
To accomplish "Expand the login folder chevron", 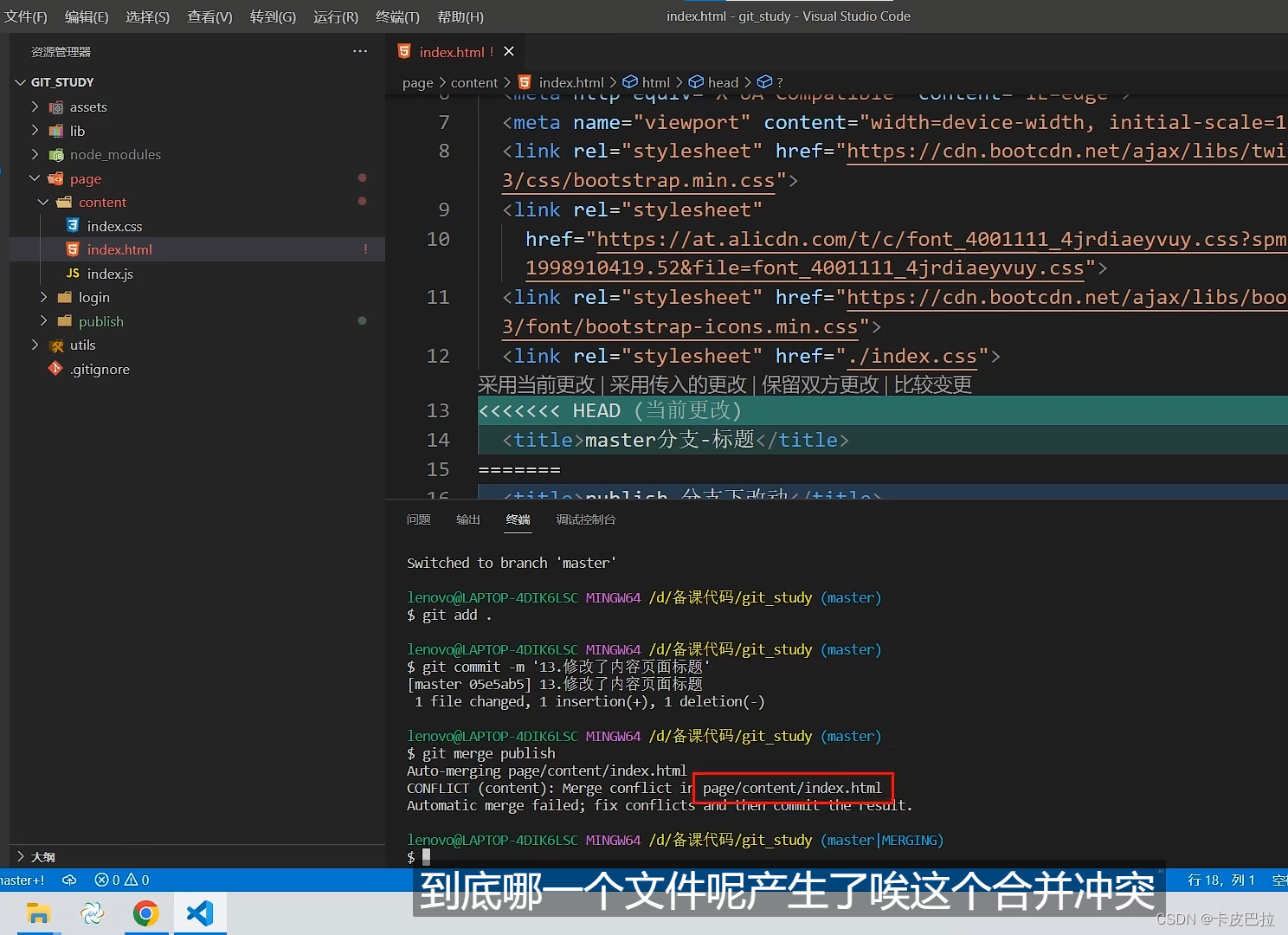I will coord(43,297).
